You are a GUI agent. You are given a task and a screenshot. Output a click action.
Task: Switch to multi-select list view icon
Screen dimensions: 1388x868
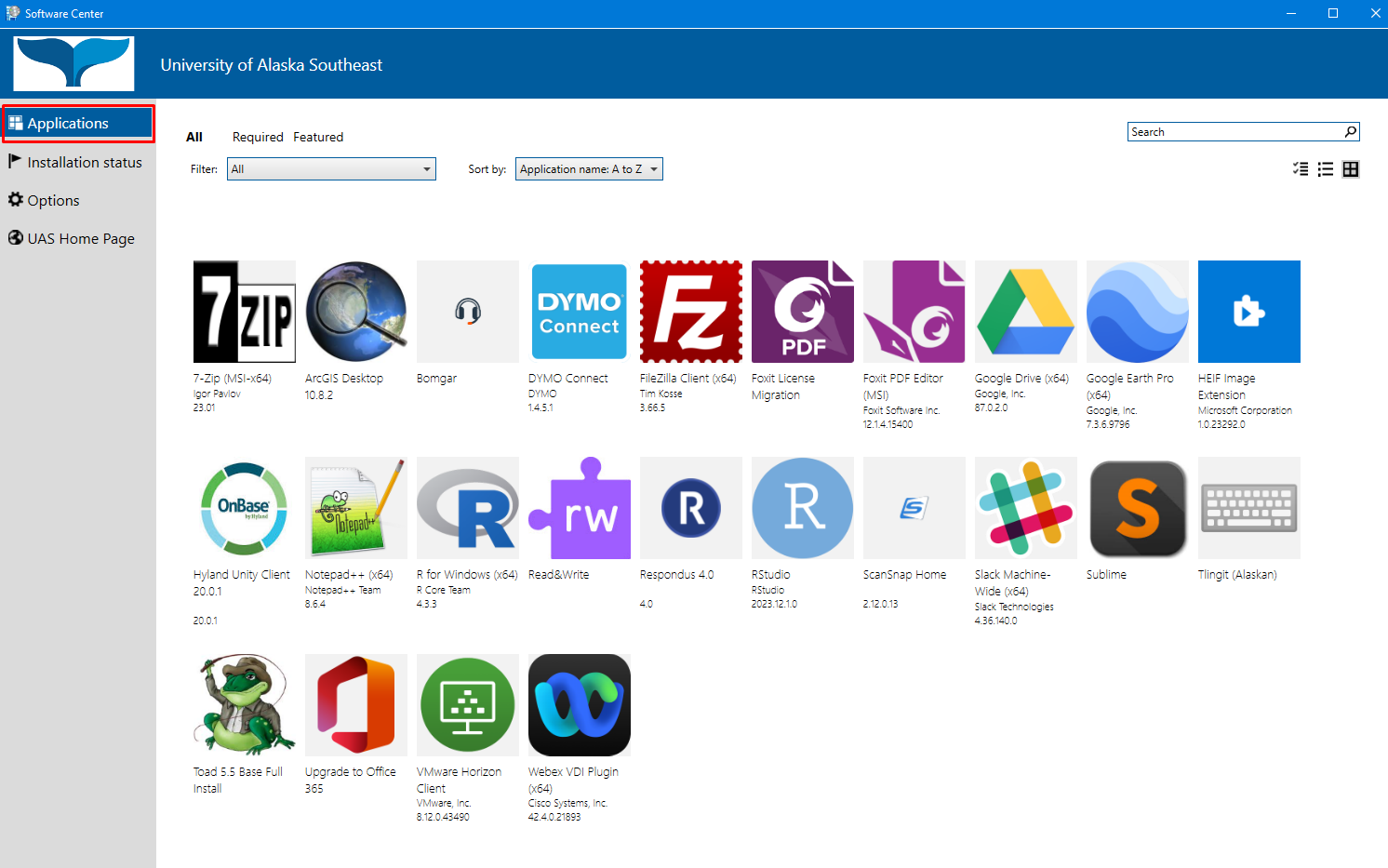[1301, 169]
